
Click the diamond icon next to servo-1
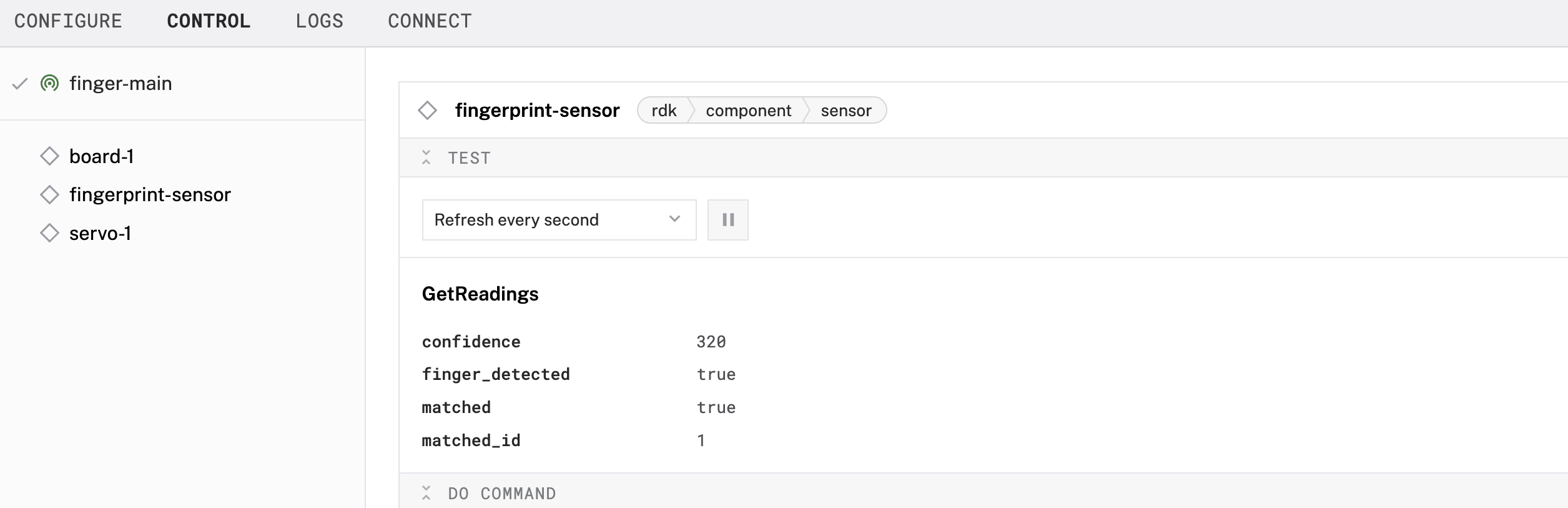coord(49,233)
